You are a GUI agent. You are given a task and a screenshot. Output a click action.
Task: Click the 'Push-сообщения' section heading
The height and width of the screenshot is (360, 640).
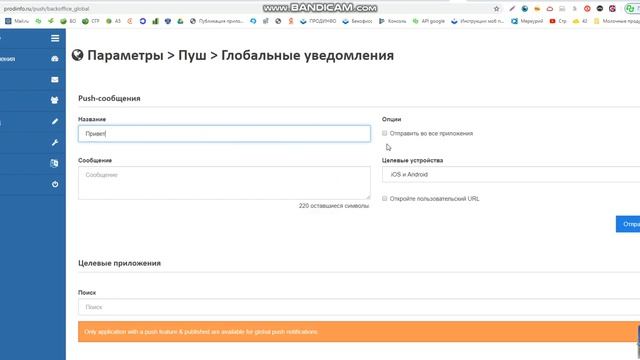click(109, 98)
